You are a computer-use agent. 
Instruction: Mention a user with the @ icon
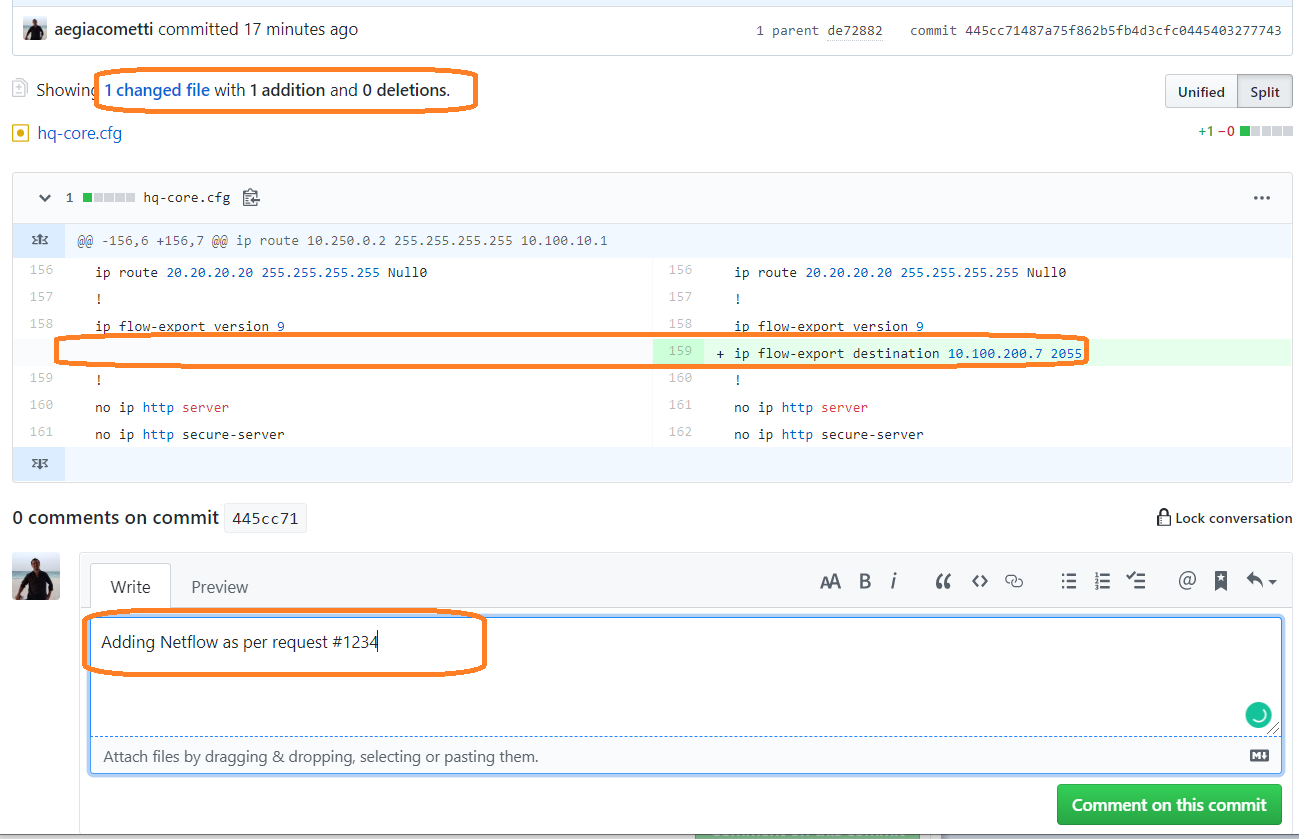(x=1187, y=581)
